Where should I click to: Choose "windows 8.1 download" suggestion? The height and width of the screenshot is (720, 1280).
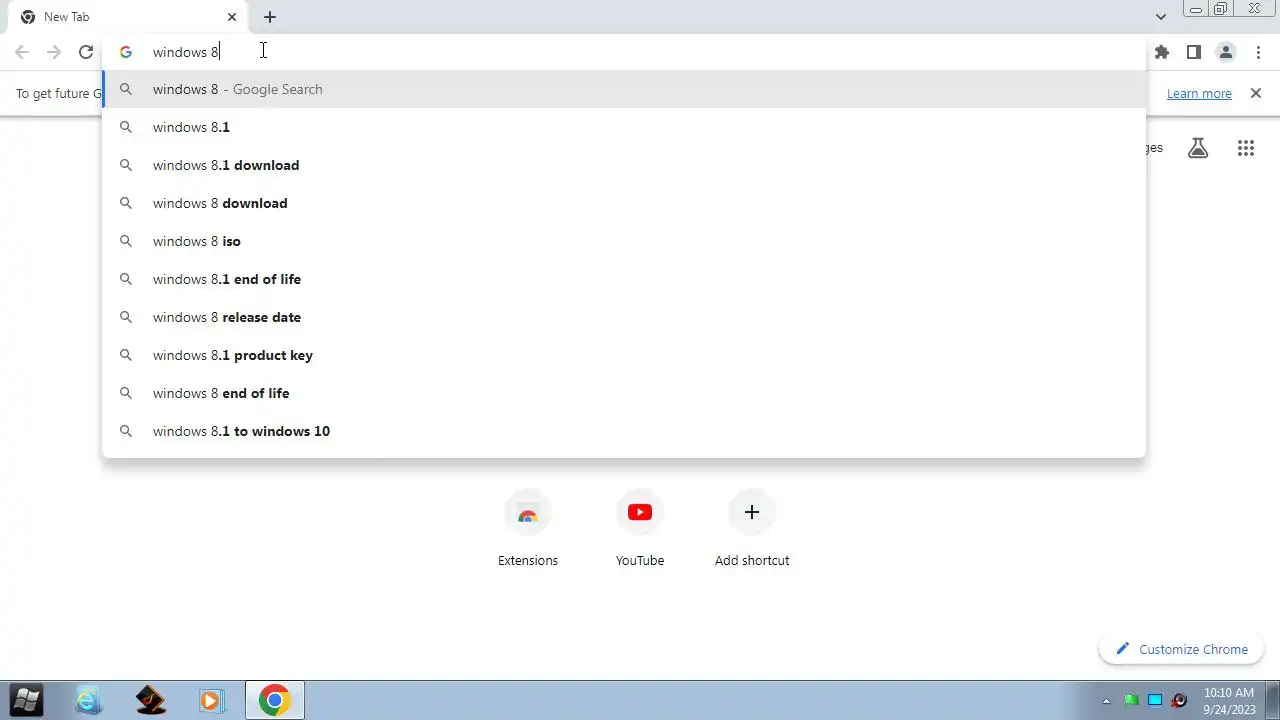click(x=624, y=165)
